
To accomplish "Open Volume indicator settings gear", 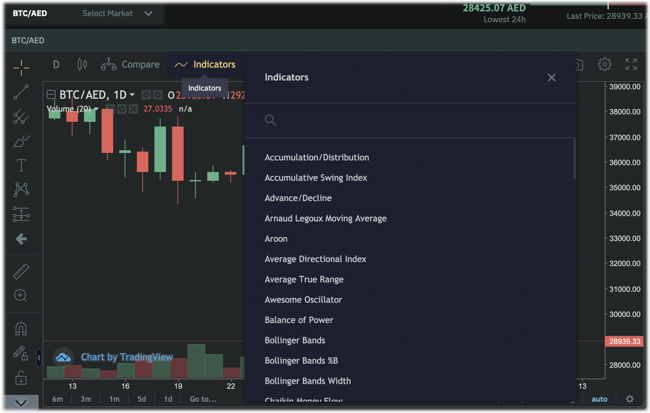I will tap(121, 109).
